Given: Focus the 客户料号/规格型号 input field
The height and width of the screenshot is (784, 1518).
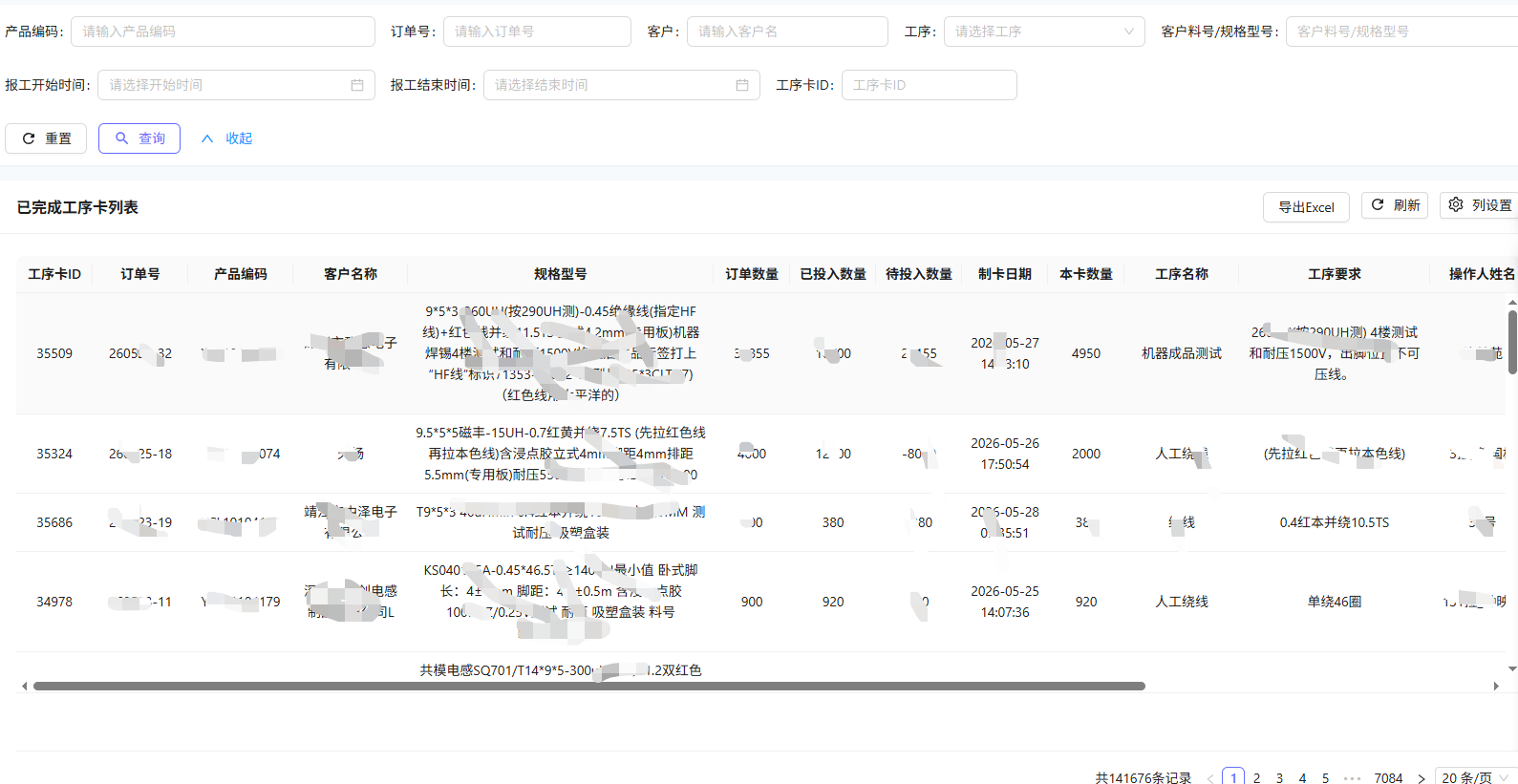Looking at the screenshot, I should point(1401,32).
